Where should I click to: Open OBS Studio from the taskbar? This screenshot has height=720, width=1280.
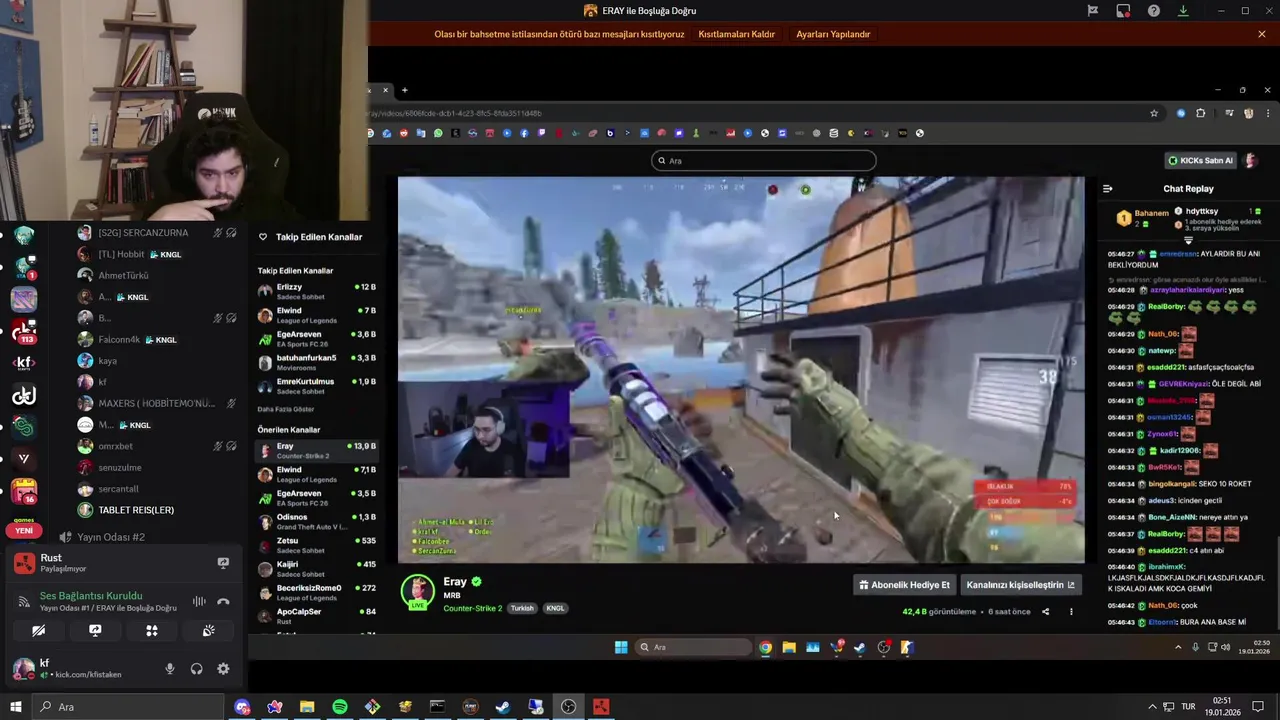[x=568, y=707]
